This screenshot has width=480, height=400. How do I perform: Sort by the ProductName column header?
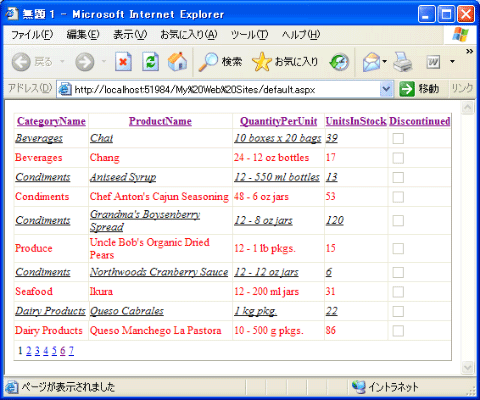pos(160,121)
